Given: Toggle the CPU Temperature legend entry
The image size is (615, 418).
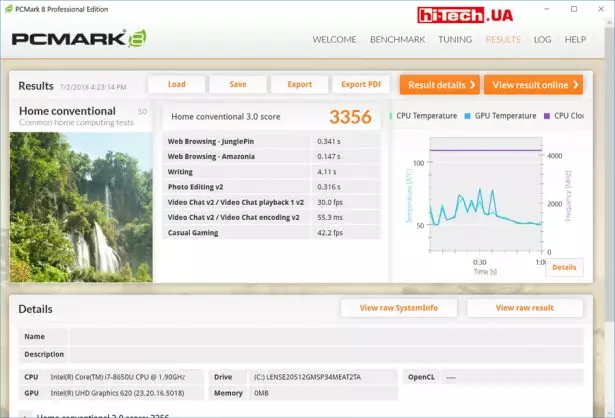Looking at the screenshot, I should tap(425, 116).
